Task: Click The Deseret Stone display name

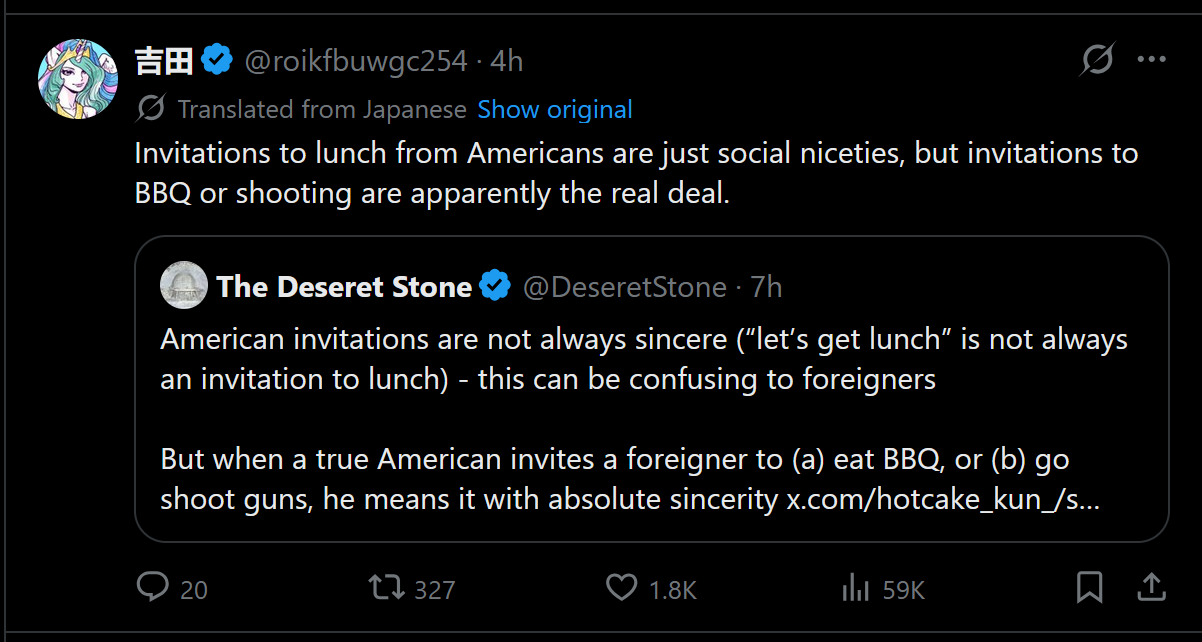Action: [x=344, y=287]
